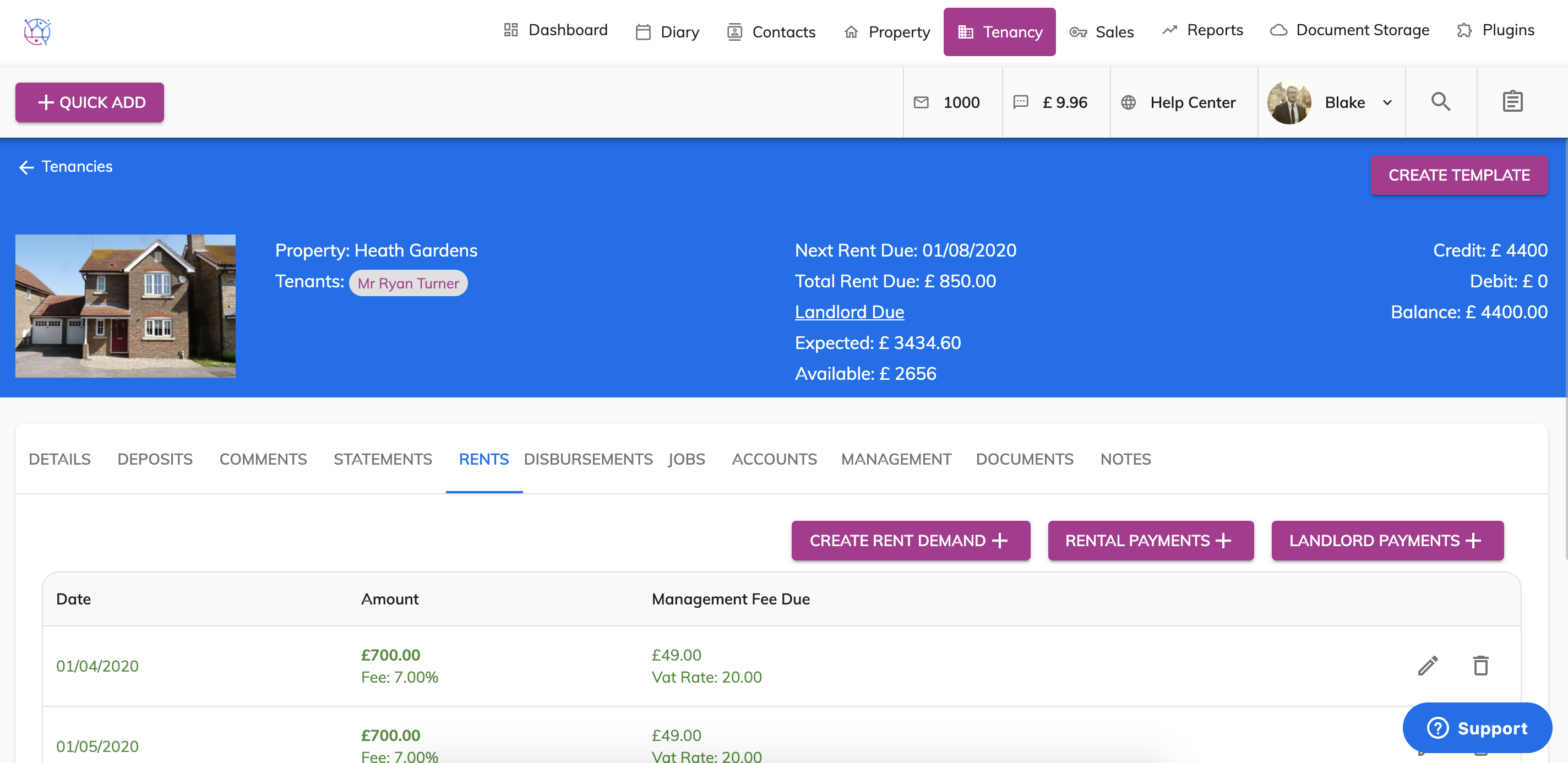This screenshot has height=763, width=1568.
Task: Edit the 01/04/2020 rent entry
Action: [x=1428, y=666]
